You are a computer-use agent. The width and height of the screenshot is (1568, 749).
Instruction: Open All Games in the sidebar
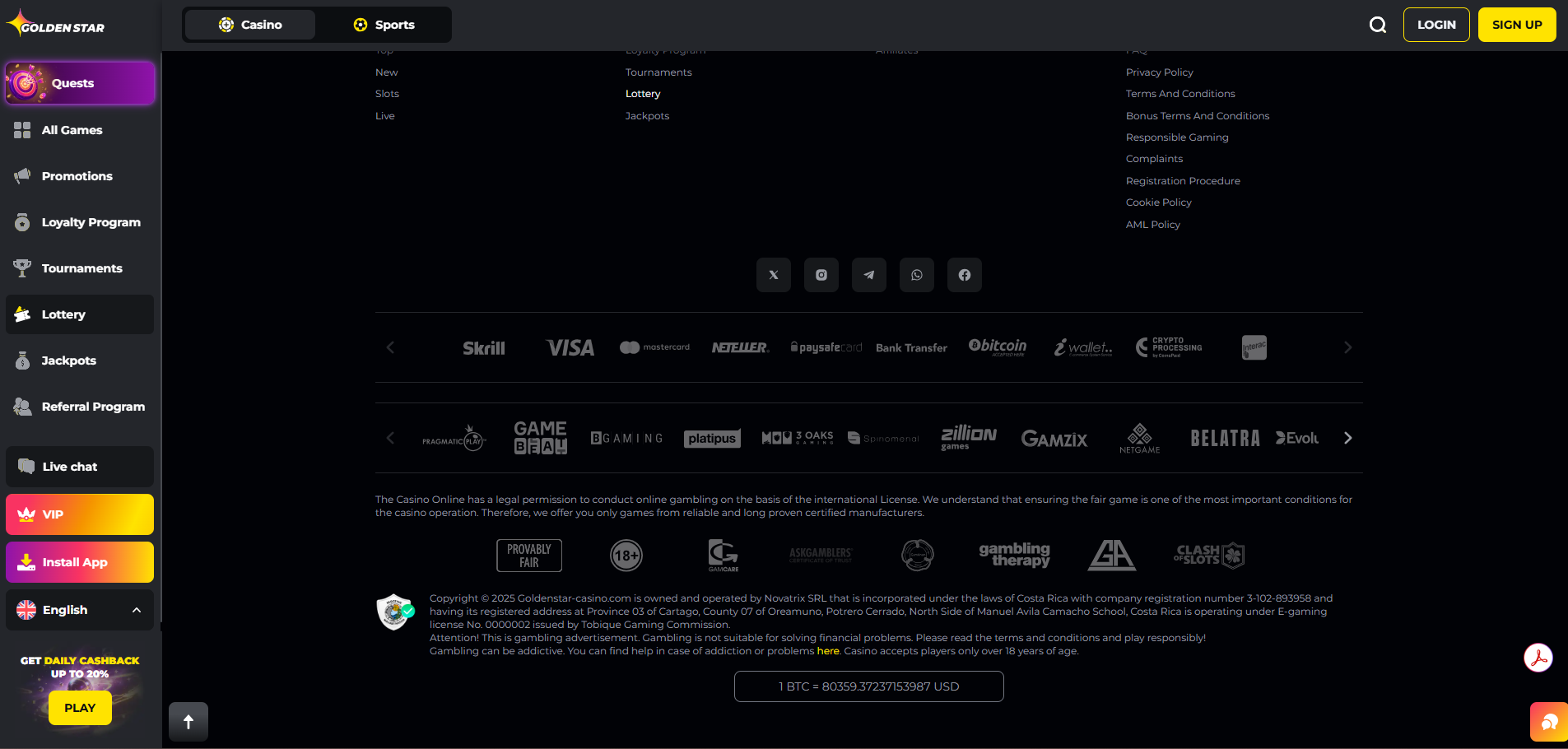(80, 130)
